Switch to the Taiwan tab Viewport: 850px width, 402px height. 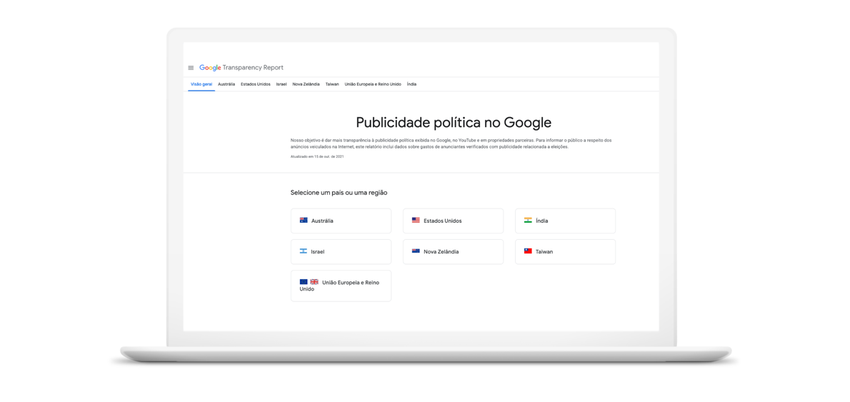pyautogui.click(x=332, y=85)
